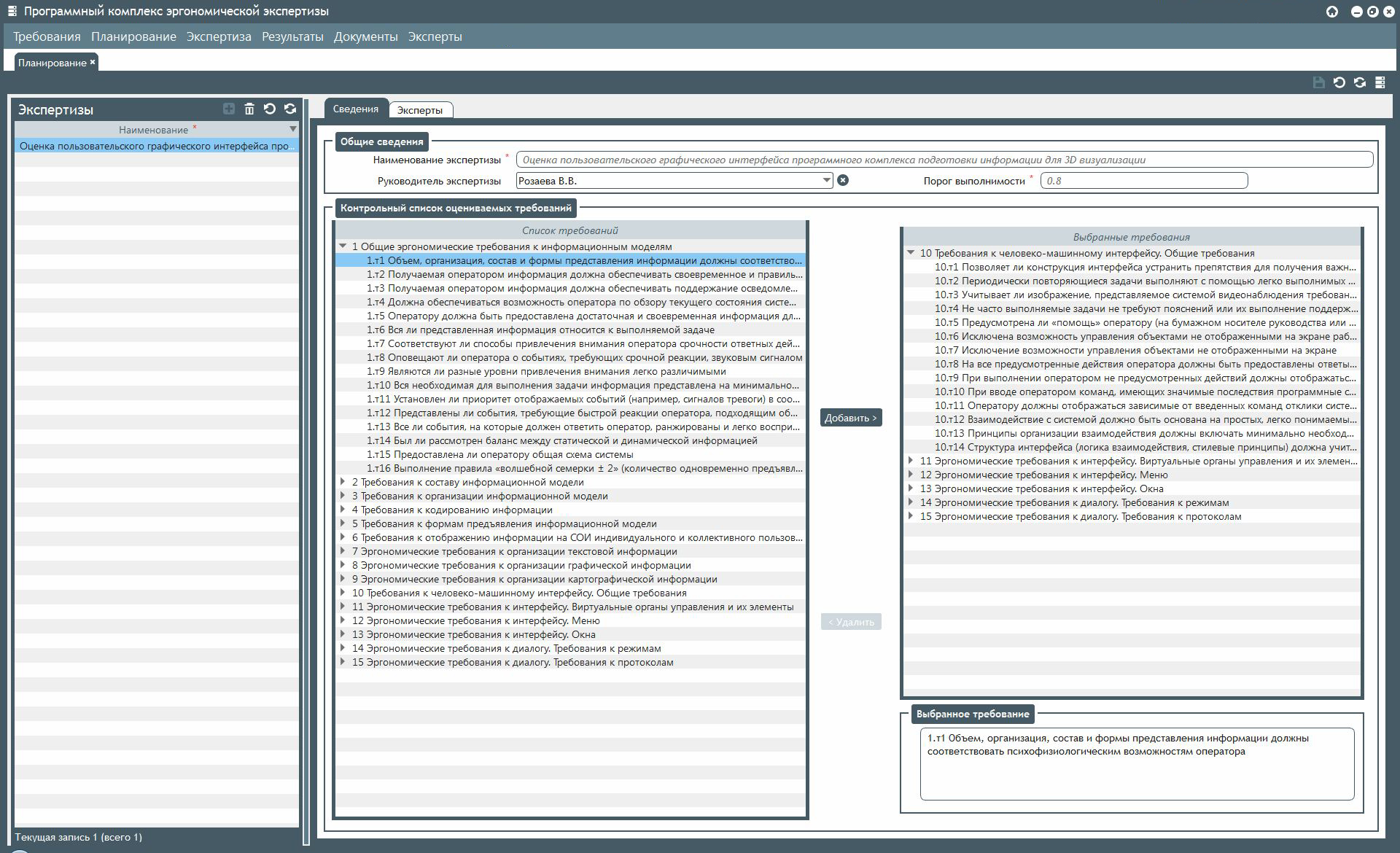Click the Наименование экспертизы field
The height and width of the screenshot is (853, 1400).
tap(944, 160)
